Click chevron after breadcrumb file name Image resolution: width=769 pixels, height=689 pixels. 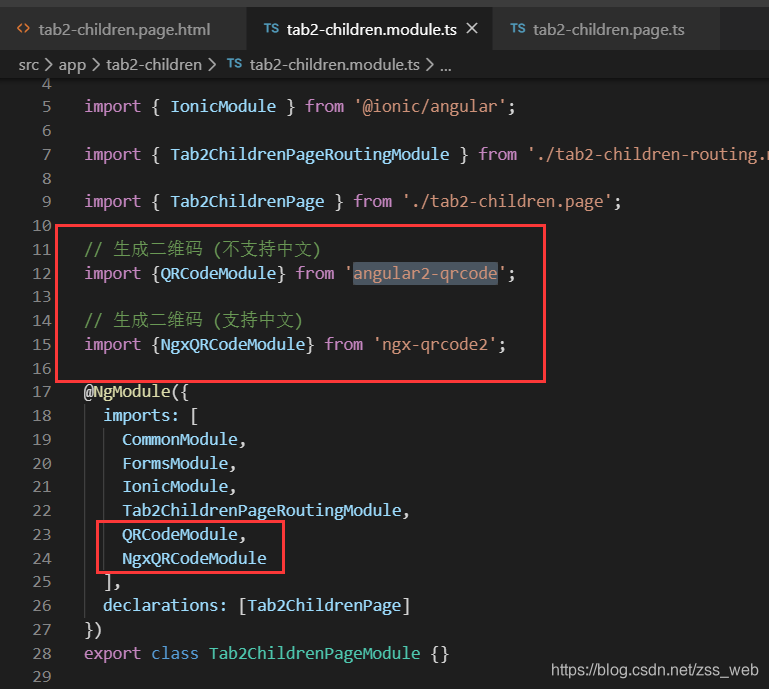pos(430,65)
